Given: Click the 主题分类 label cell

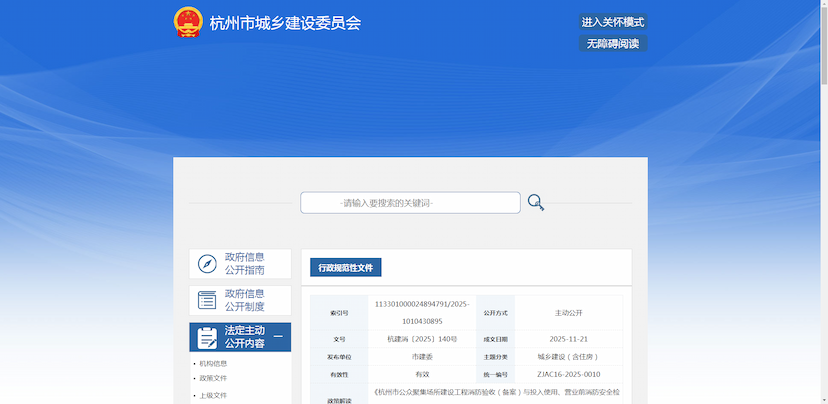Looking at the screenshot, I should (x=495, y=356).
